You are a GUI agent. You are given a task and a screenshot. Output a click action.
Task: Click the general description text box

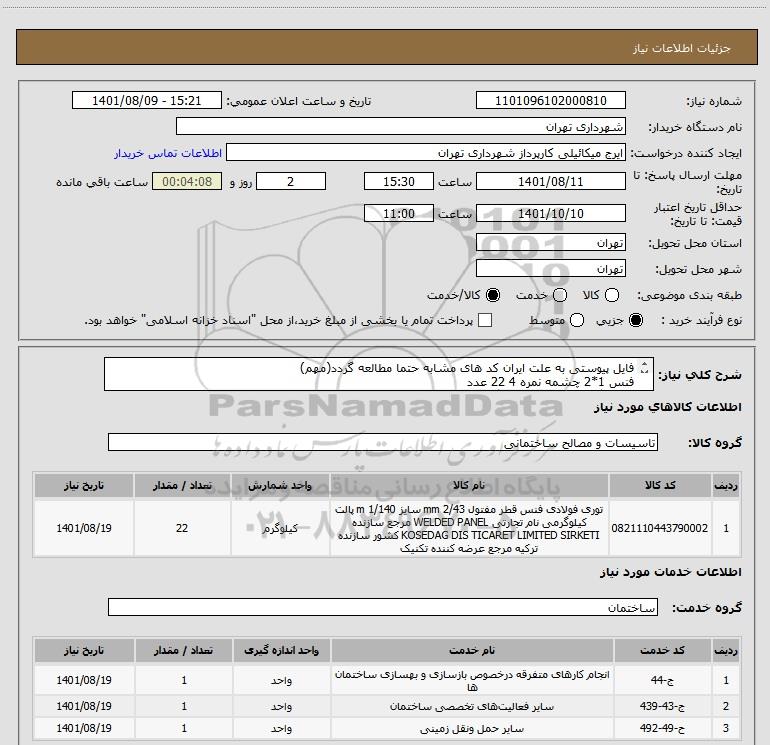click(x=379, y=374)
